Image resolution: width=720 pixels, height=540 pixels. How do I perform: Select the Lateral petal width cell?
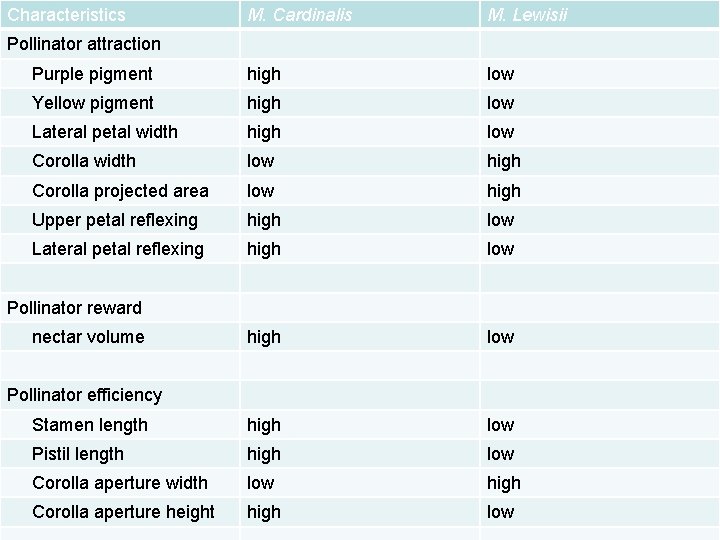click(x=105, y=132)
